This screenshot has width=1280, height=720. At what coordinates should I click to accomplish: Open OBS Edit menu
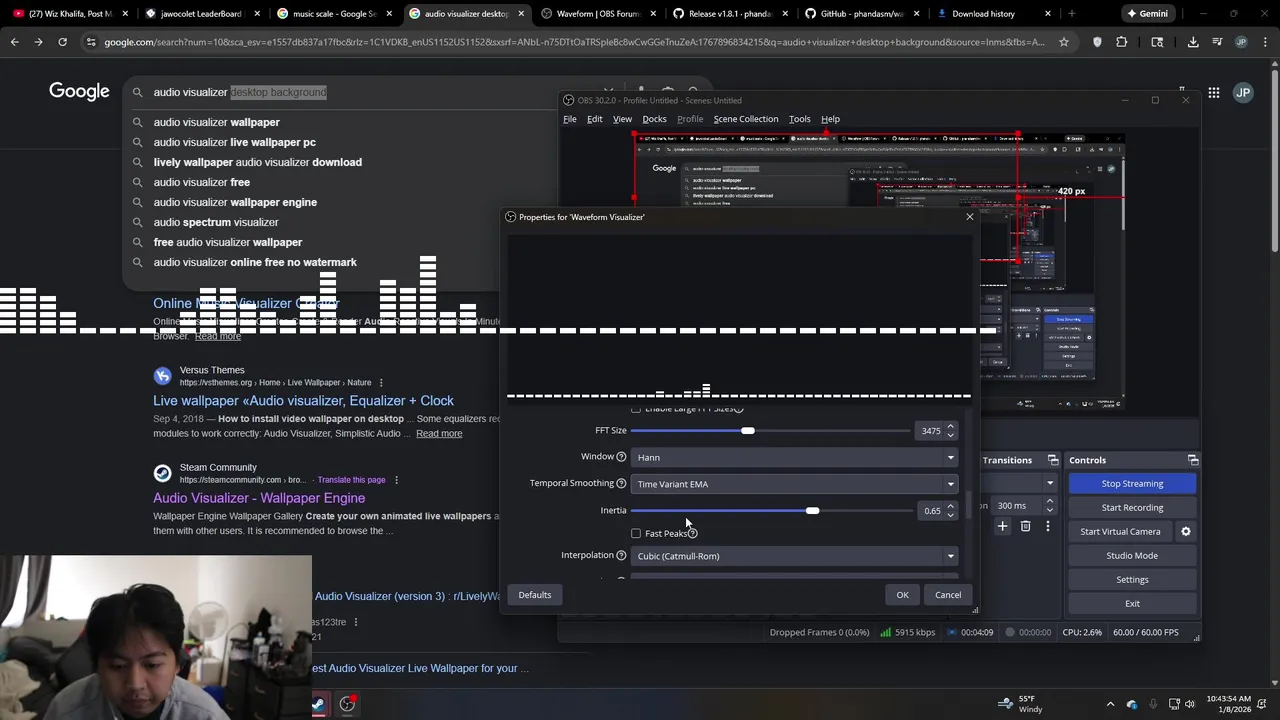click(594, 119)
